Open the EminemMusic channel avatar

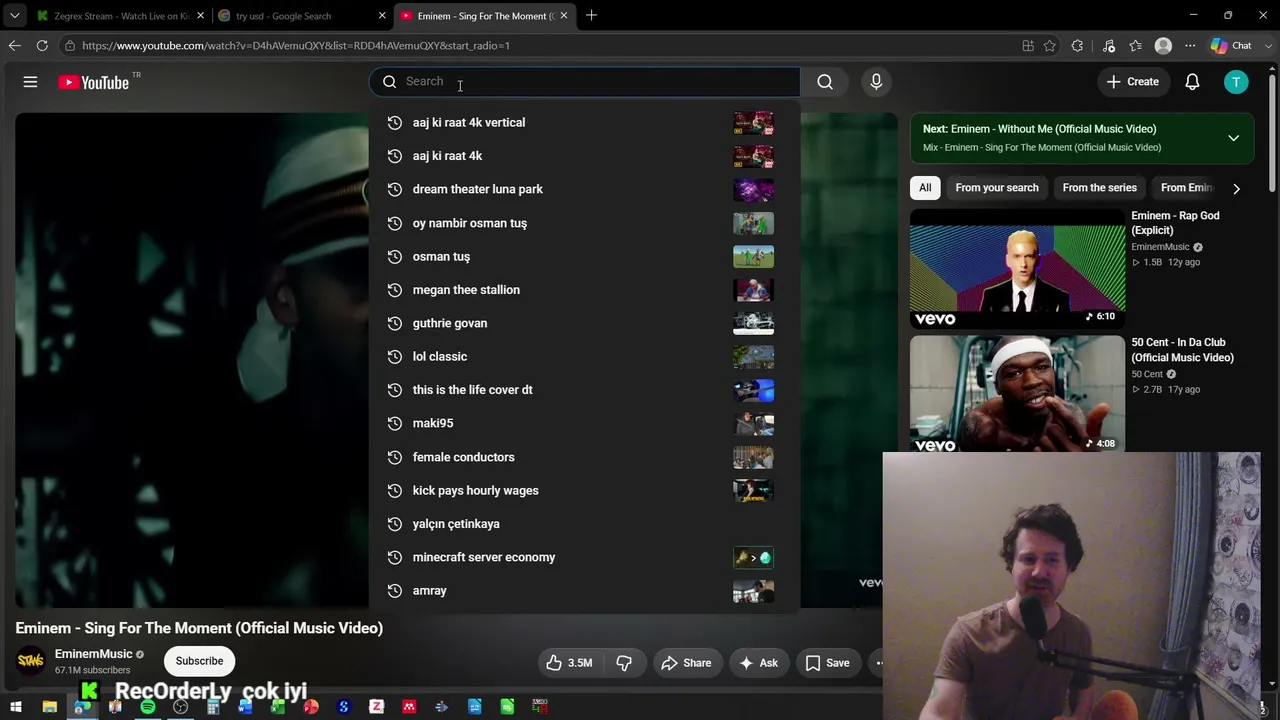pyautogui.click(x=31, y=660)
